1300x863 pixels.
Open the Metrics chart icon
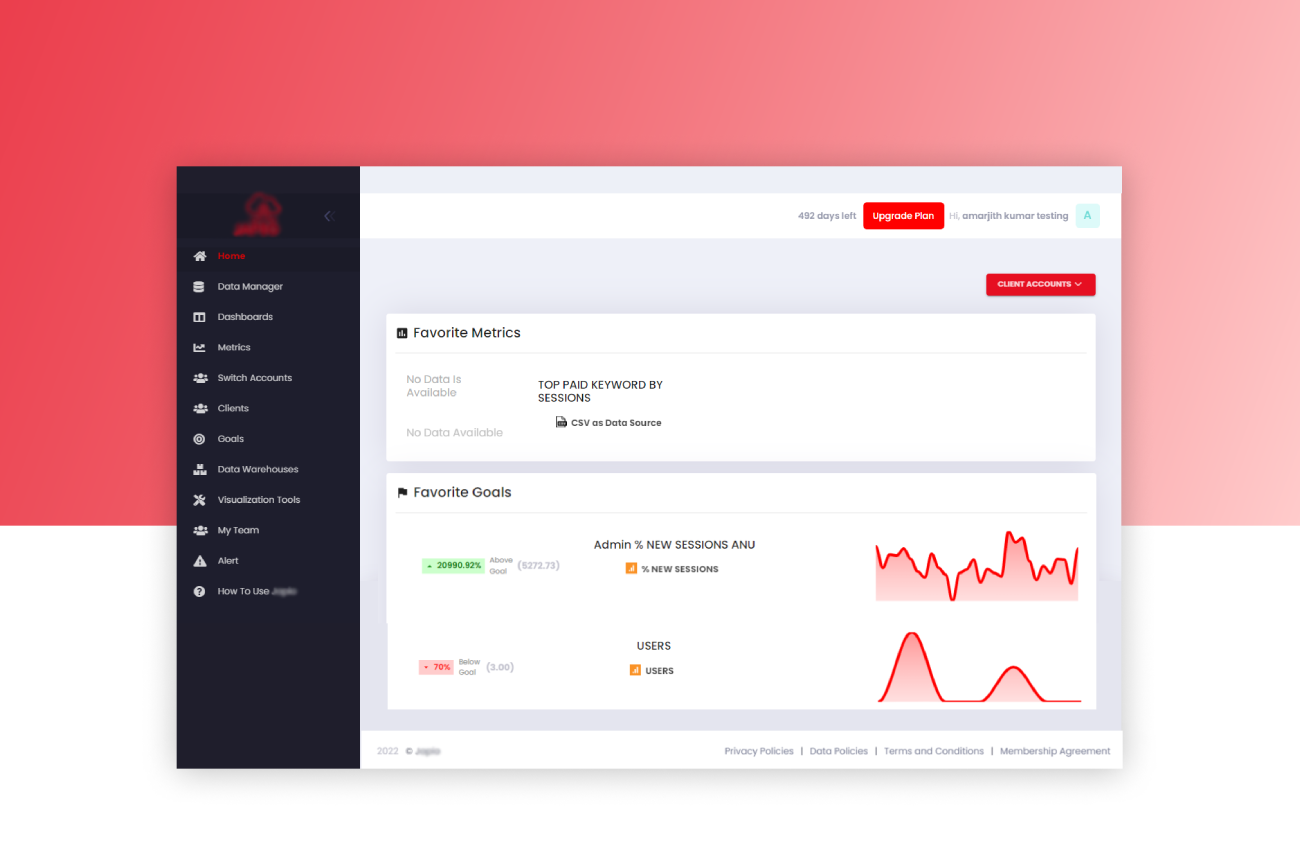click(199, 348)
